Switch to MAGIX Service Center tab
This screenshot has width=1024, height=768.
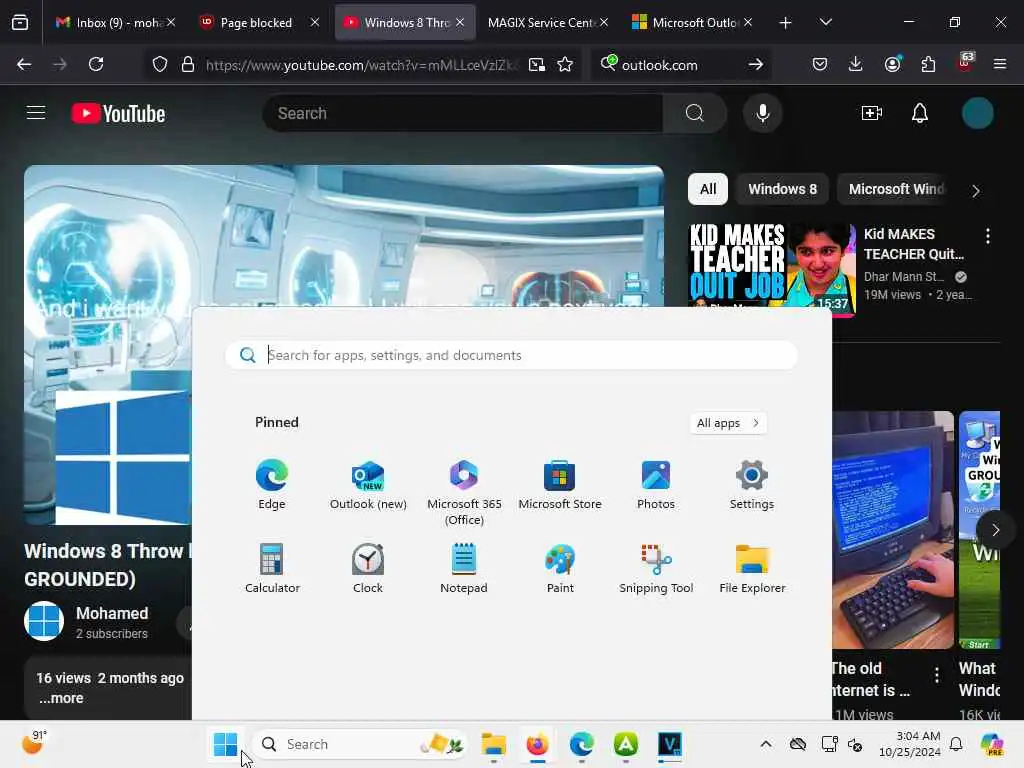(x=547, y=22)
